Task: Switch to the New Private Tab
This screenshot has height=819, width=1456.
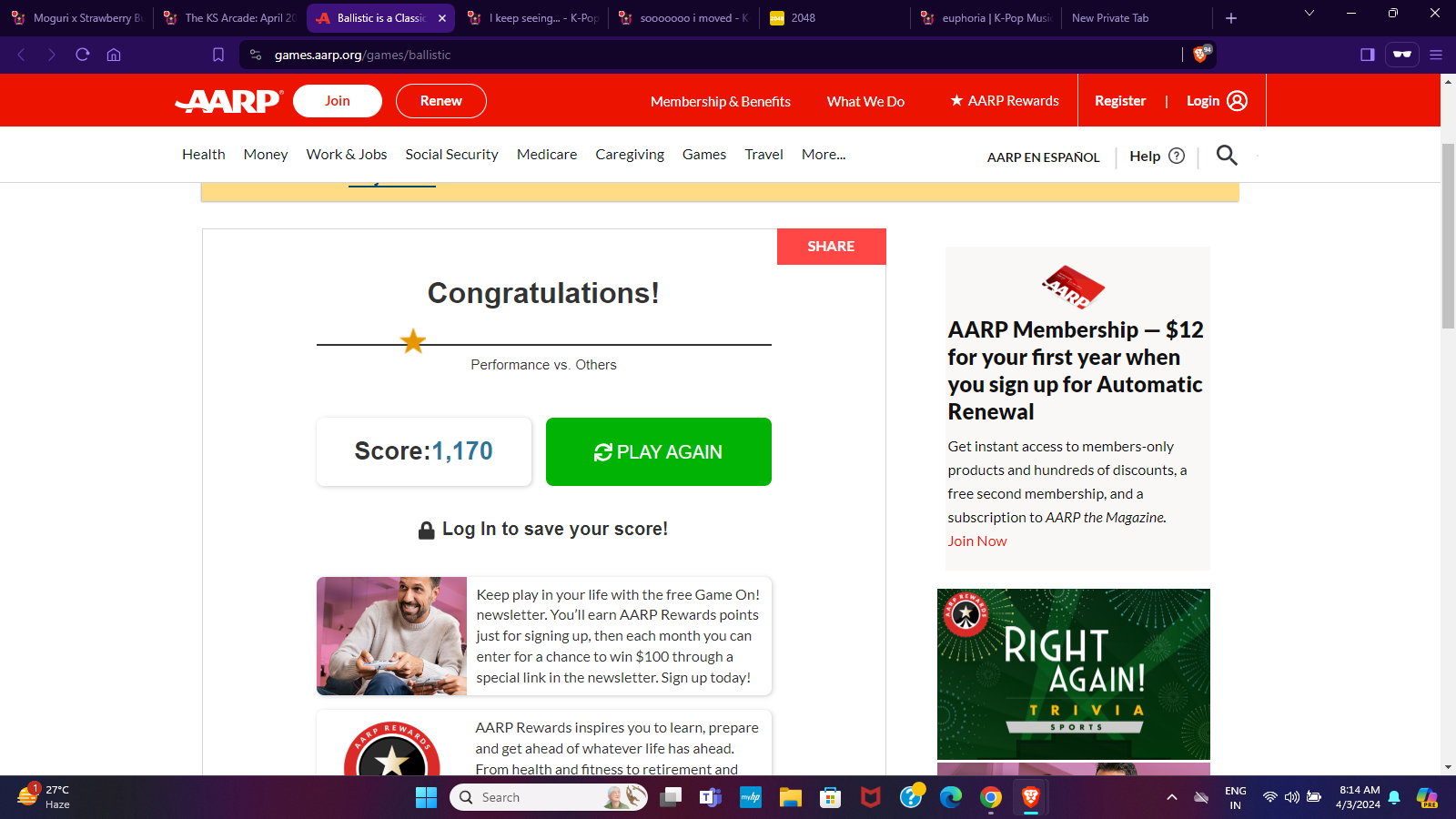Action: (x=1138, y=18)
